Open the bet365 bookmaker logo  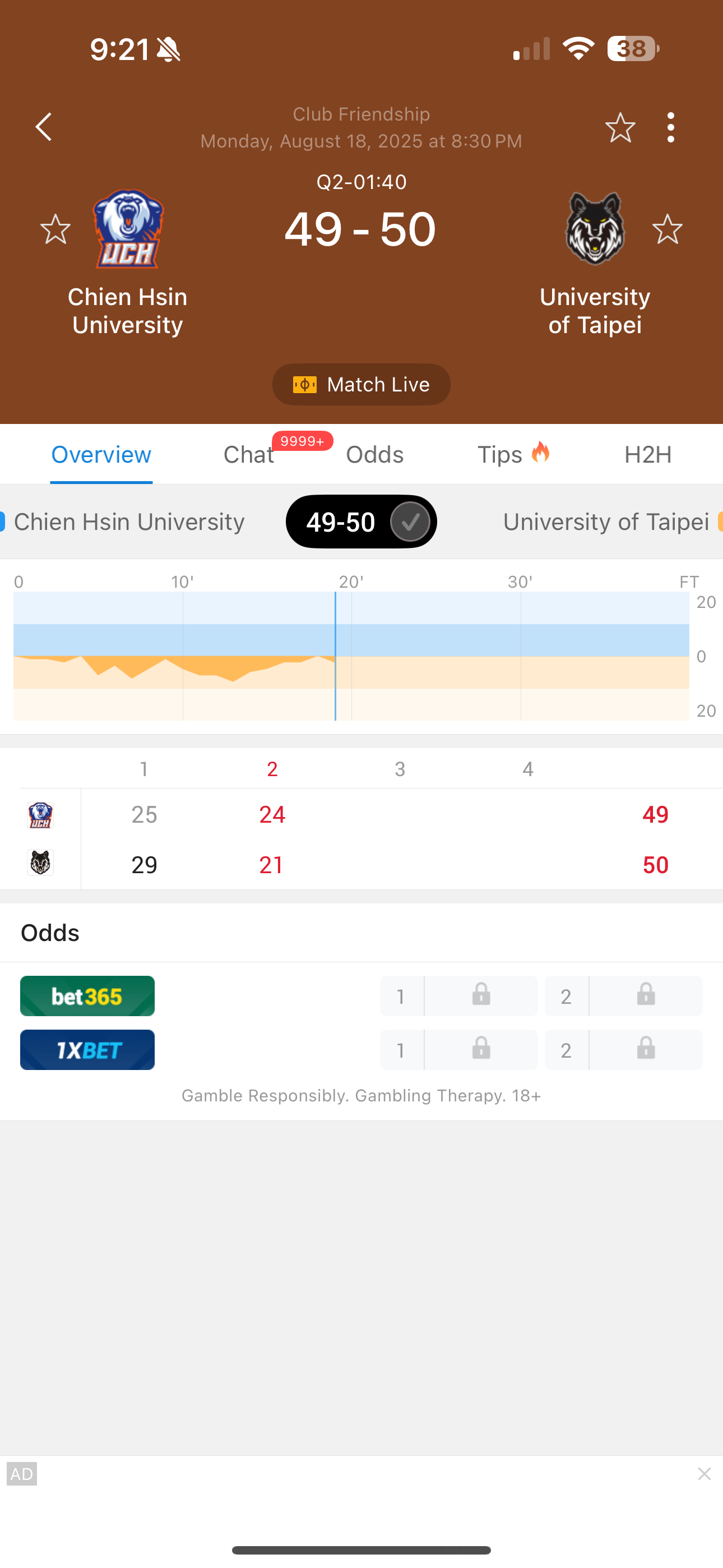tap(87, 996)
